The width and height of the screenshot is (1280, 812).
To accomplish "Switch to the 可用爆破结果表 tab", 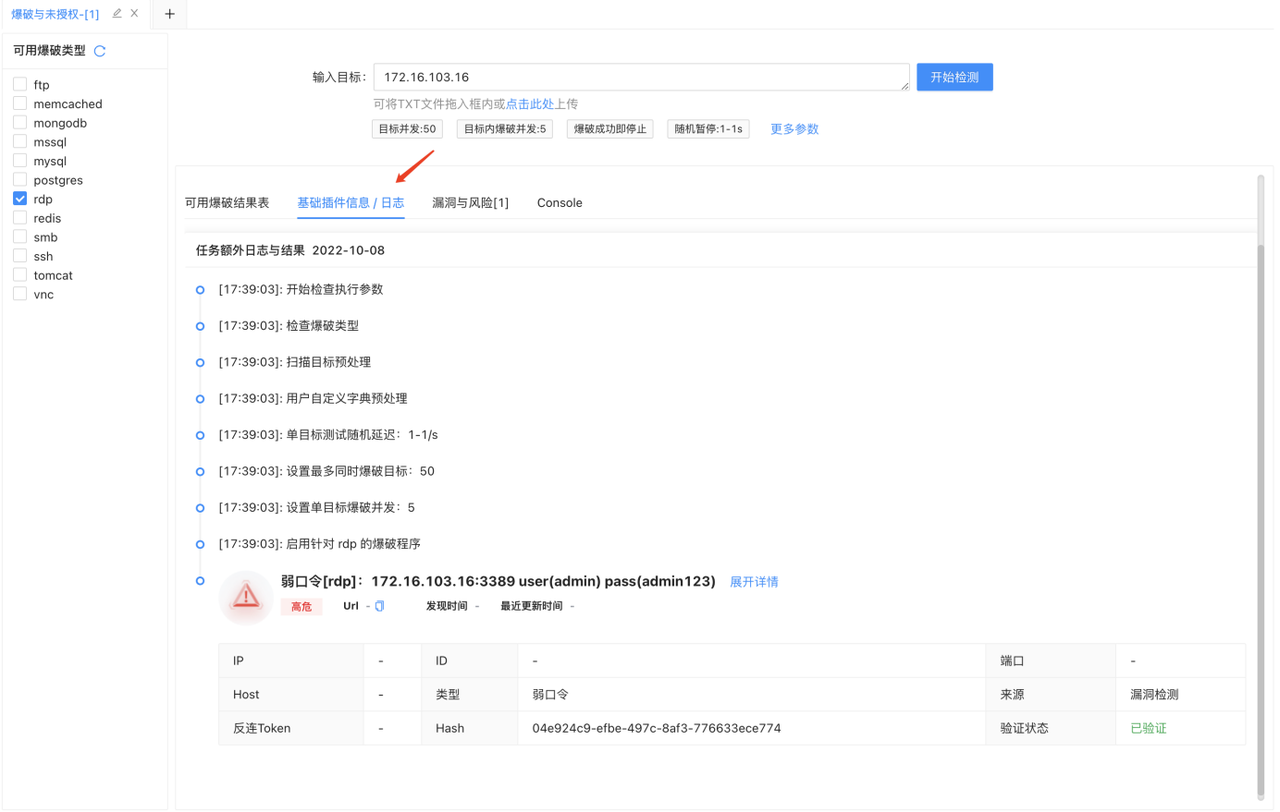I will [x=227, y=203].
